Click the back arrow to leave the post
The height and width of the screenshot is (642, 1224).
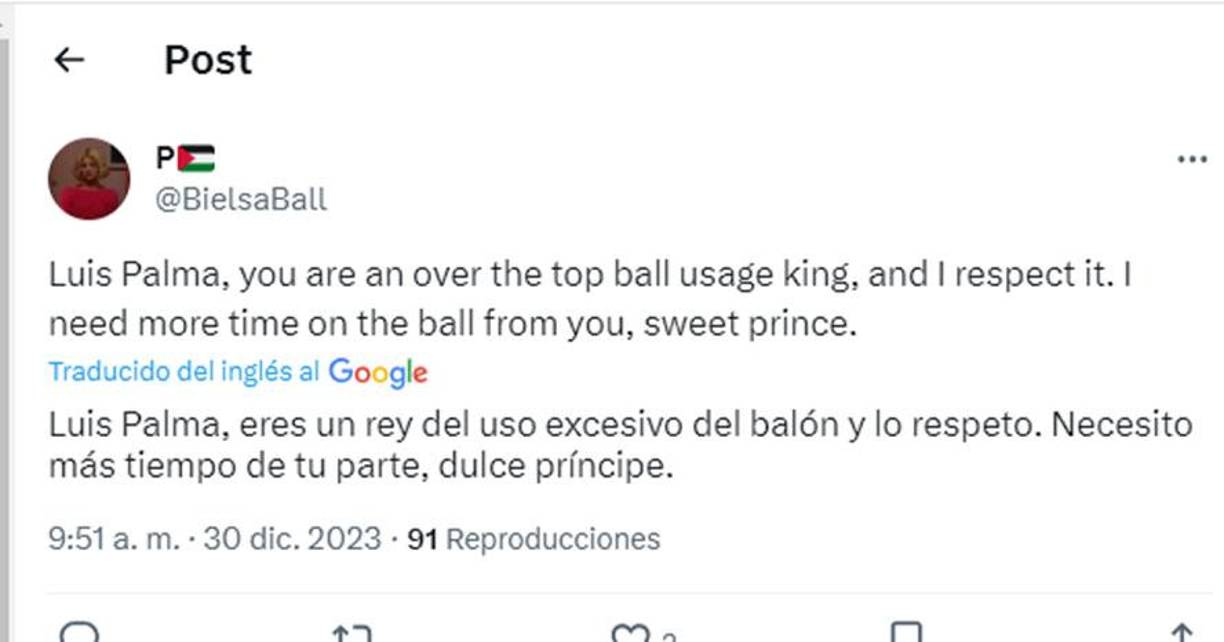click(68, 59)
